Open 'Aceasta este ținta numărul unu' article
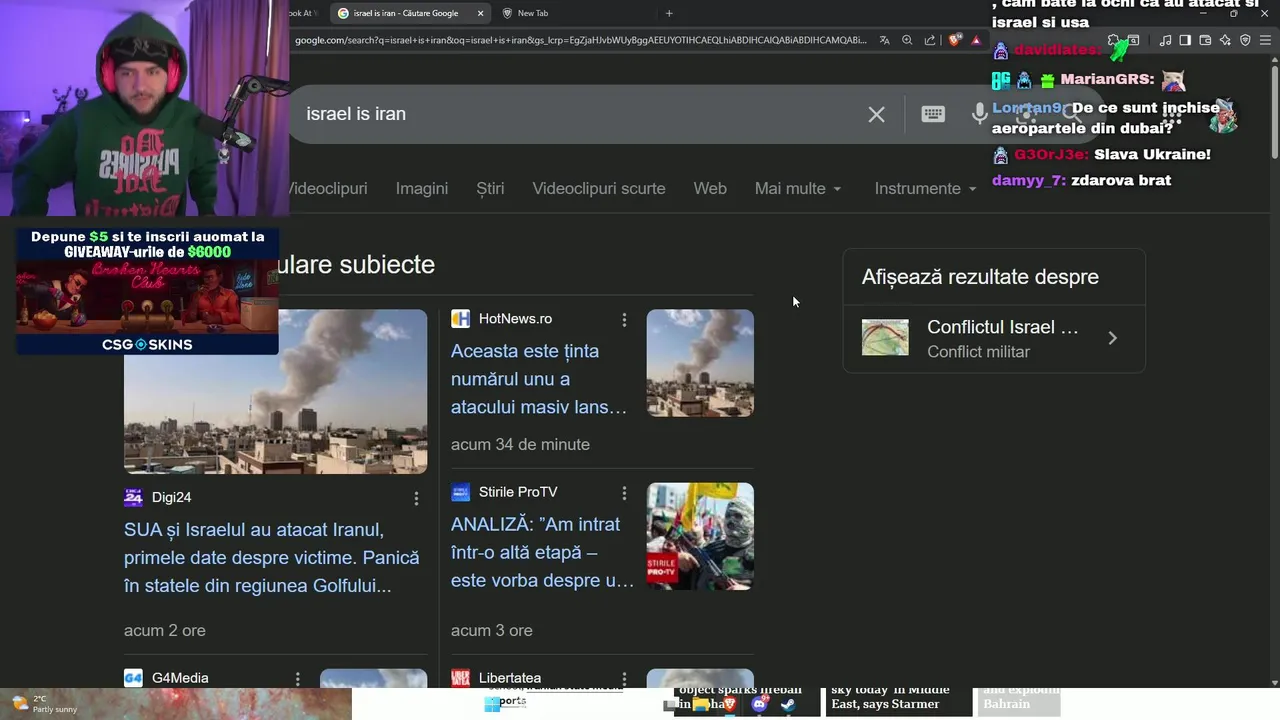 coord(539,379)
